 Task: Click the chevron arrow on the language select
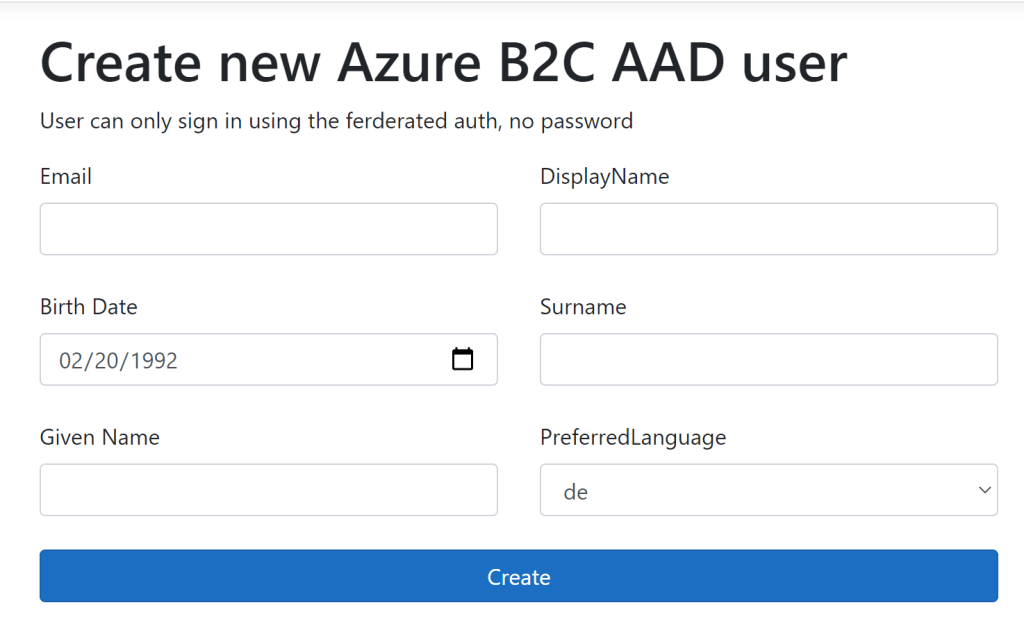click(984, 490)
